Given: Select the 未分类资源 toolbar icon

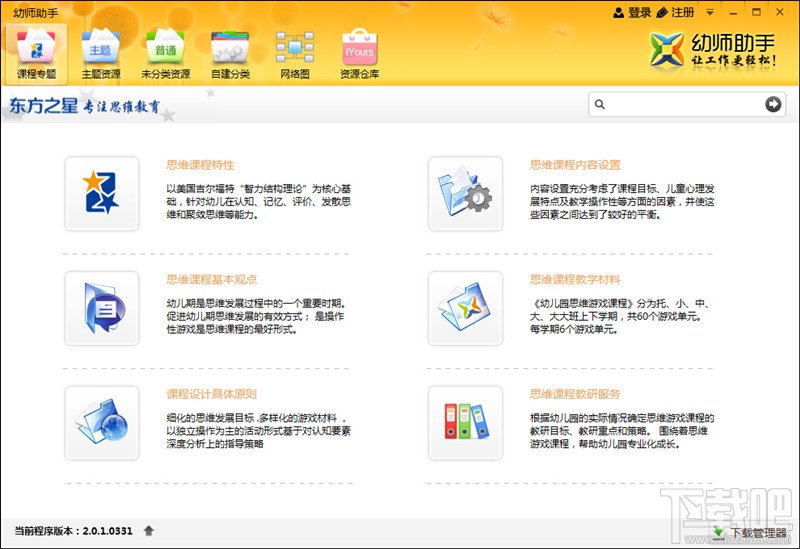Looking at the screenshot, I should (x=165, y=54).
